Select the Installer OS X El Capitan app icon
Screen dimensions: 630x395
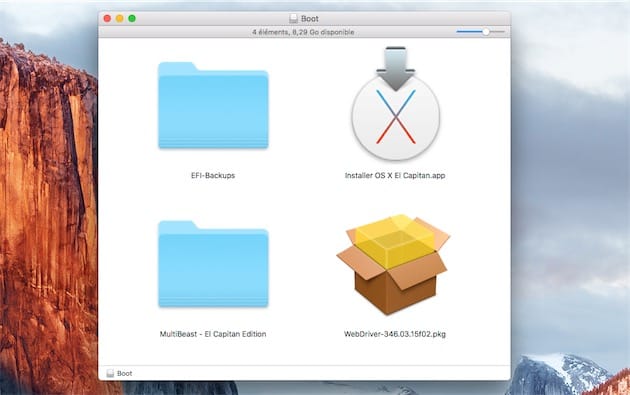coord(395,104)
